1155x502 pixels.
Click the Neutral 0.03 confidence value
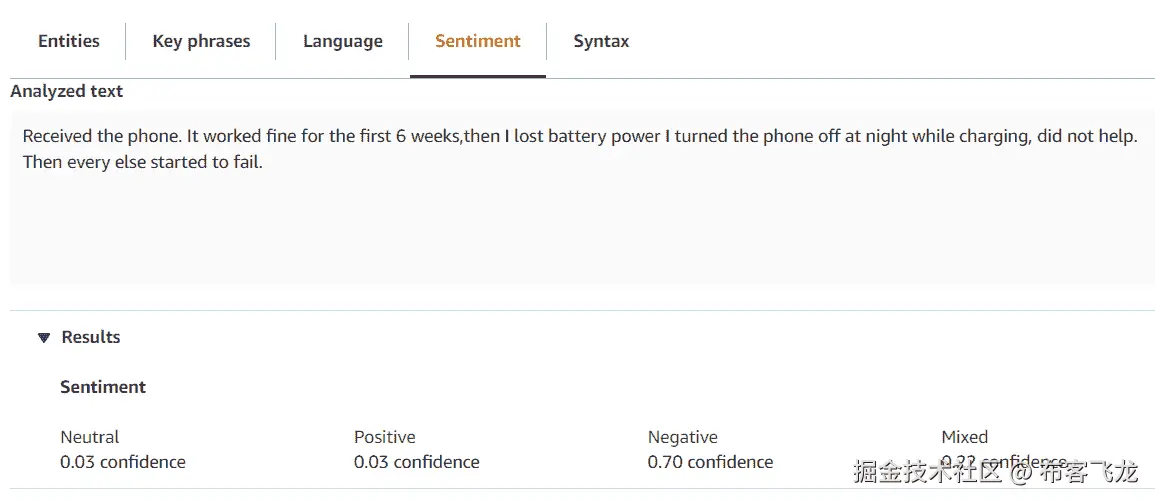123,462
